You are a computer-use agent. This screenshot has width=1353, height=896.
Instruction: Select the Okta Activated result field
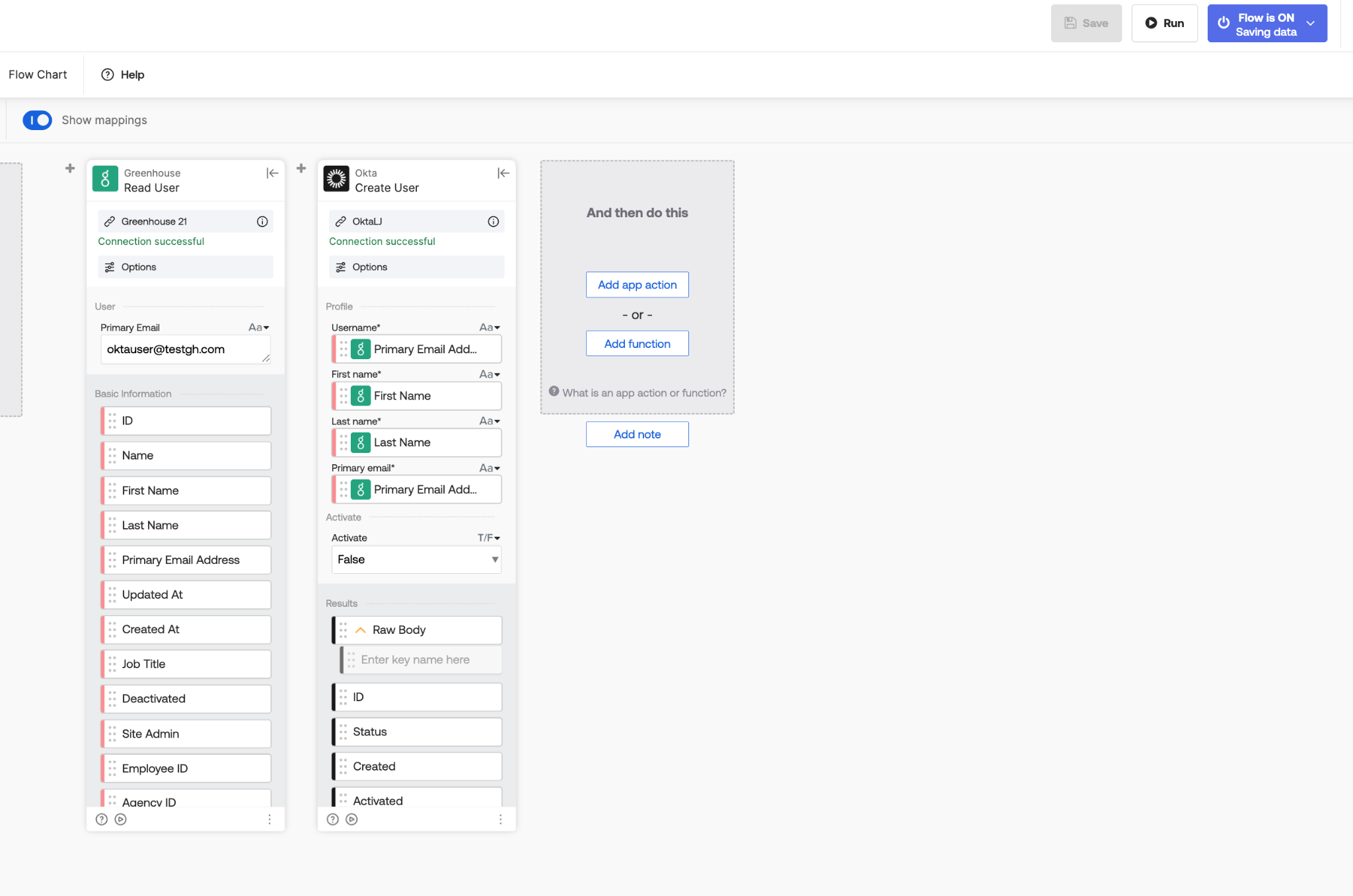pyautogui.click(x=417, y=798)
